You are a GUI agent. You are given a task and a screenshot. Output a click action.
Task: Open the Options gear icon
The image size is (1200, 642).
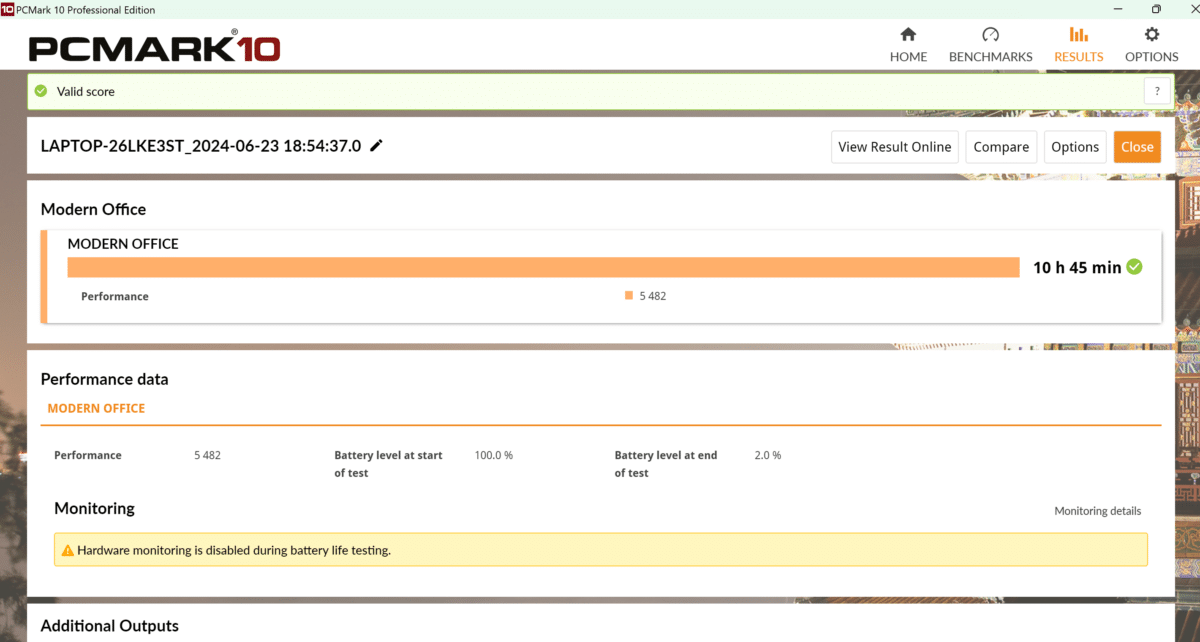coord(1152,35)
